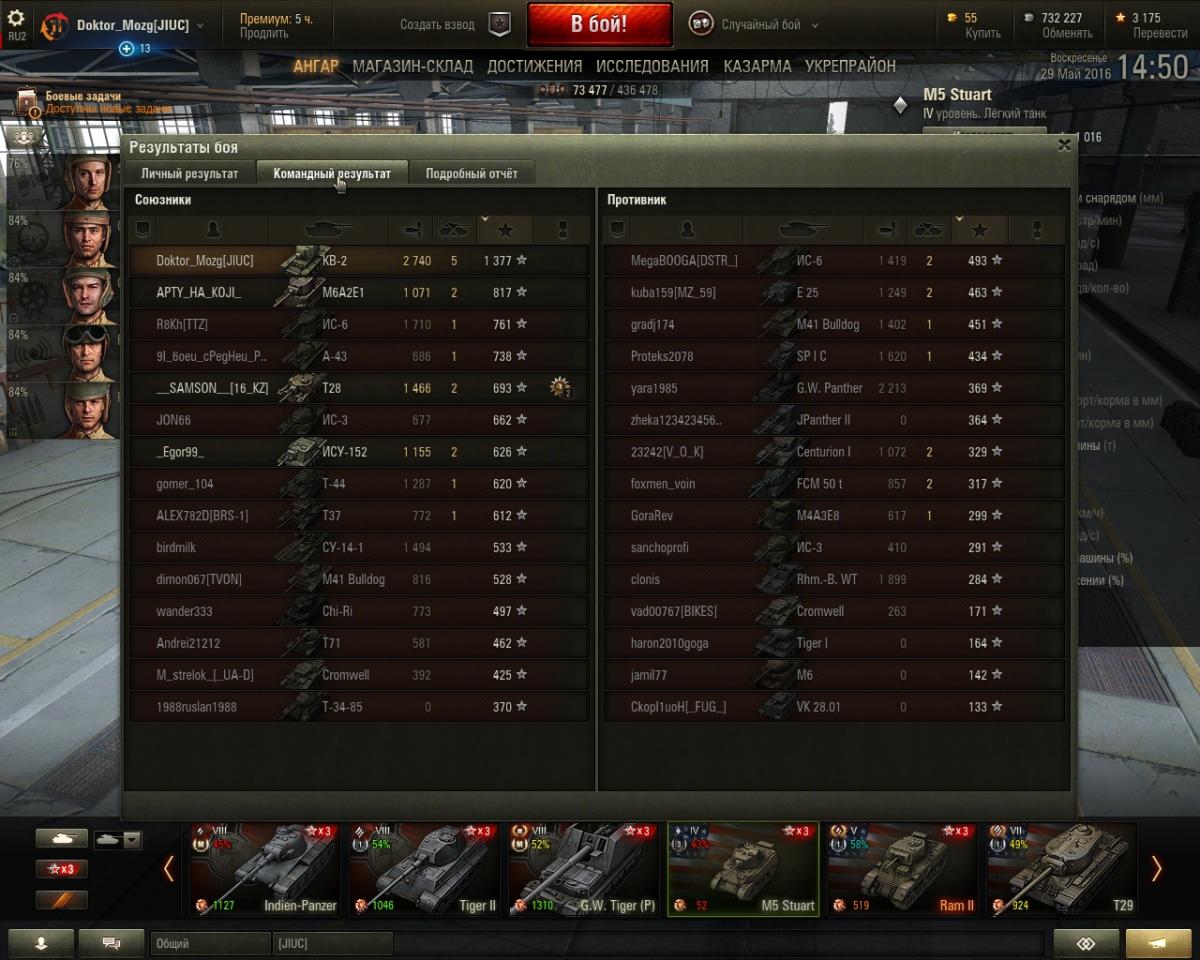Open the link icon button bottom right
This screenshot has width=1200, height=960.
tap(1086, 943)
